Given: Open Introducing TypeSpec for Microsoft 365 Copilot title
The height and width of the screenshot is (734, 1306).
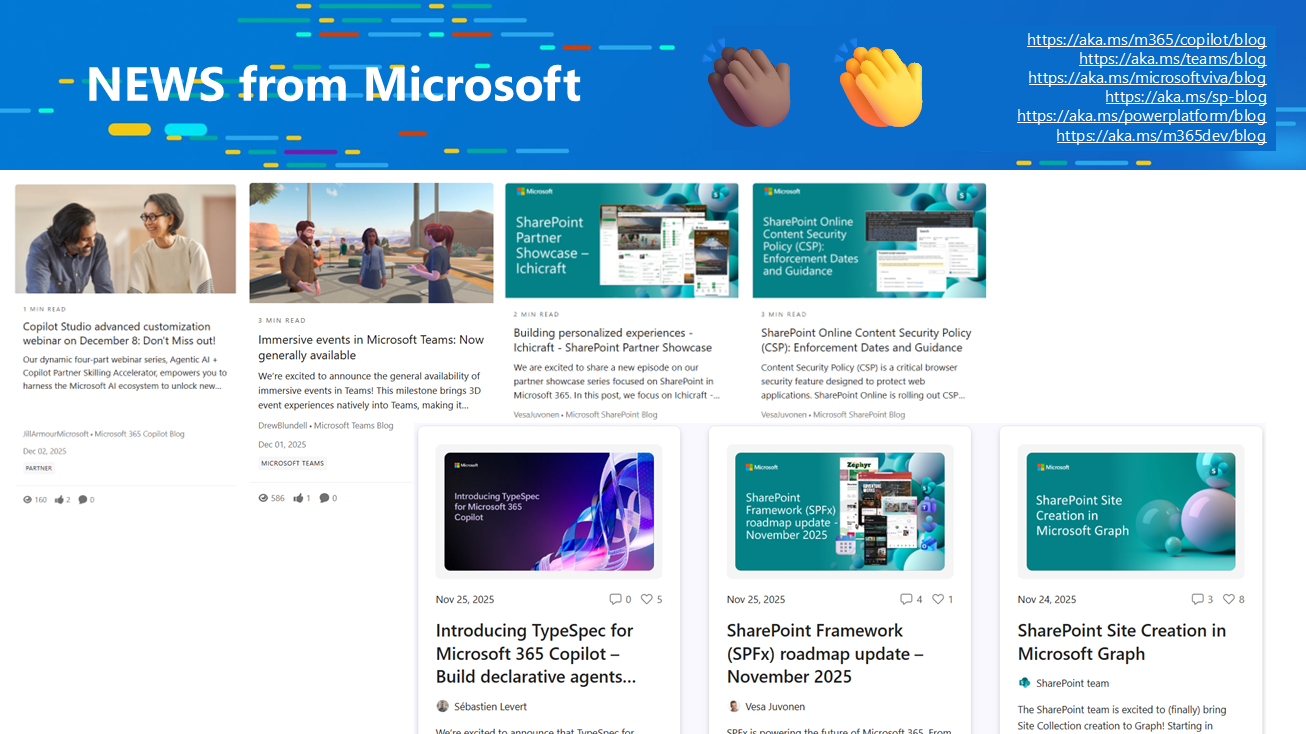Looking at the screenshot, I should click(536, 653).
